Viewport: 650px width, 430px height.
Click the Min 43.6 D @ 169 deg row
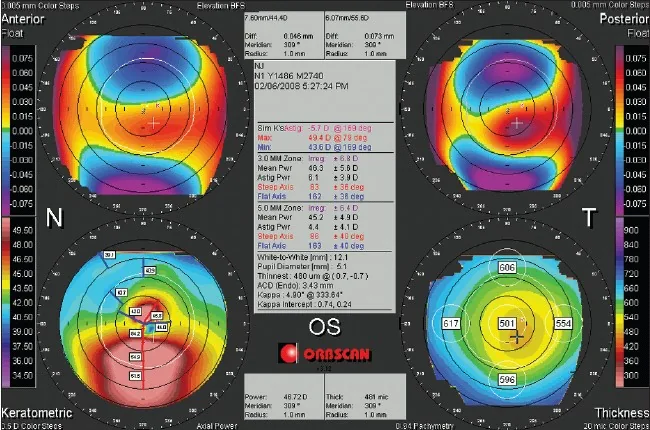tap(315, 147)
